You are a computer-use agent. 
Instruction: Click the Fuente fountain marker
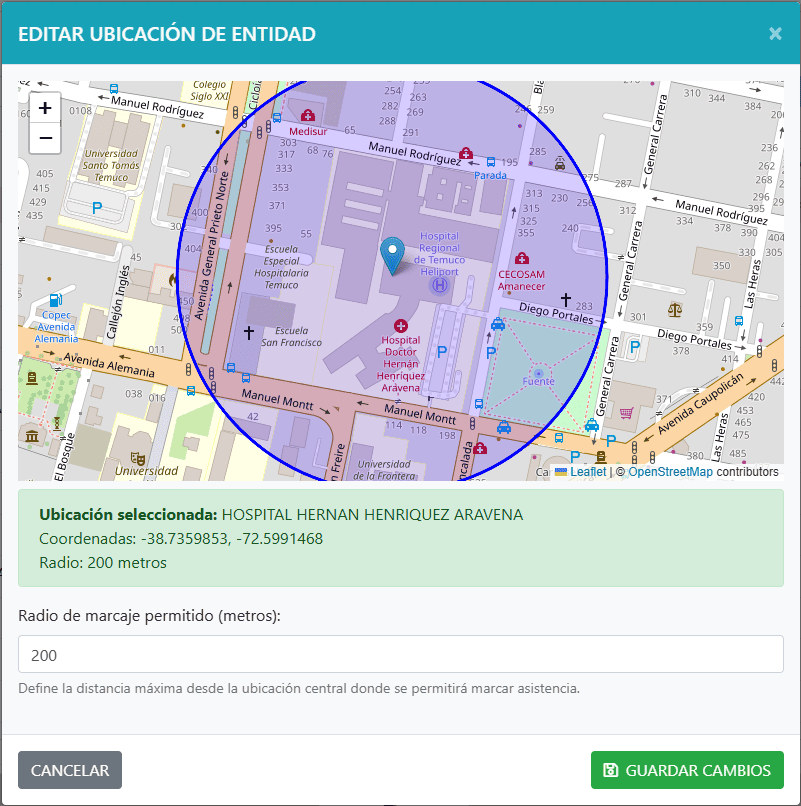(x=538, y=372)
